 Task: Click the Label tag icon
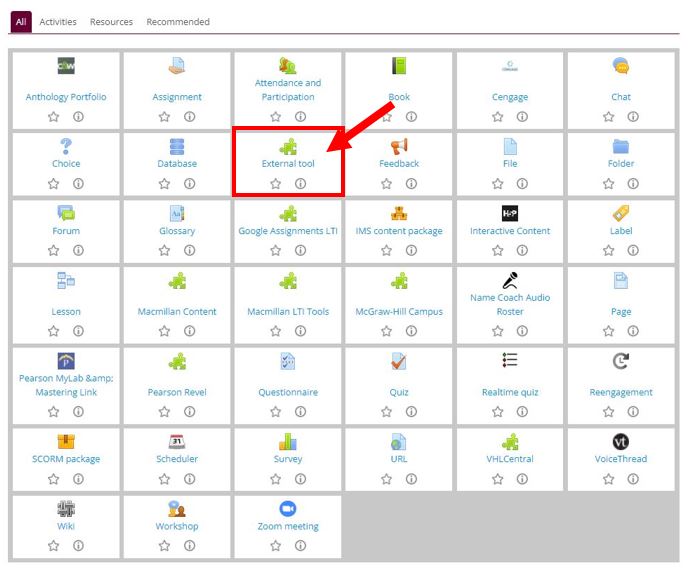[621, 214]
